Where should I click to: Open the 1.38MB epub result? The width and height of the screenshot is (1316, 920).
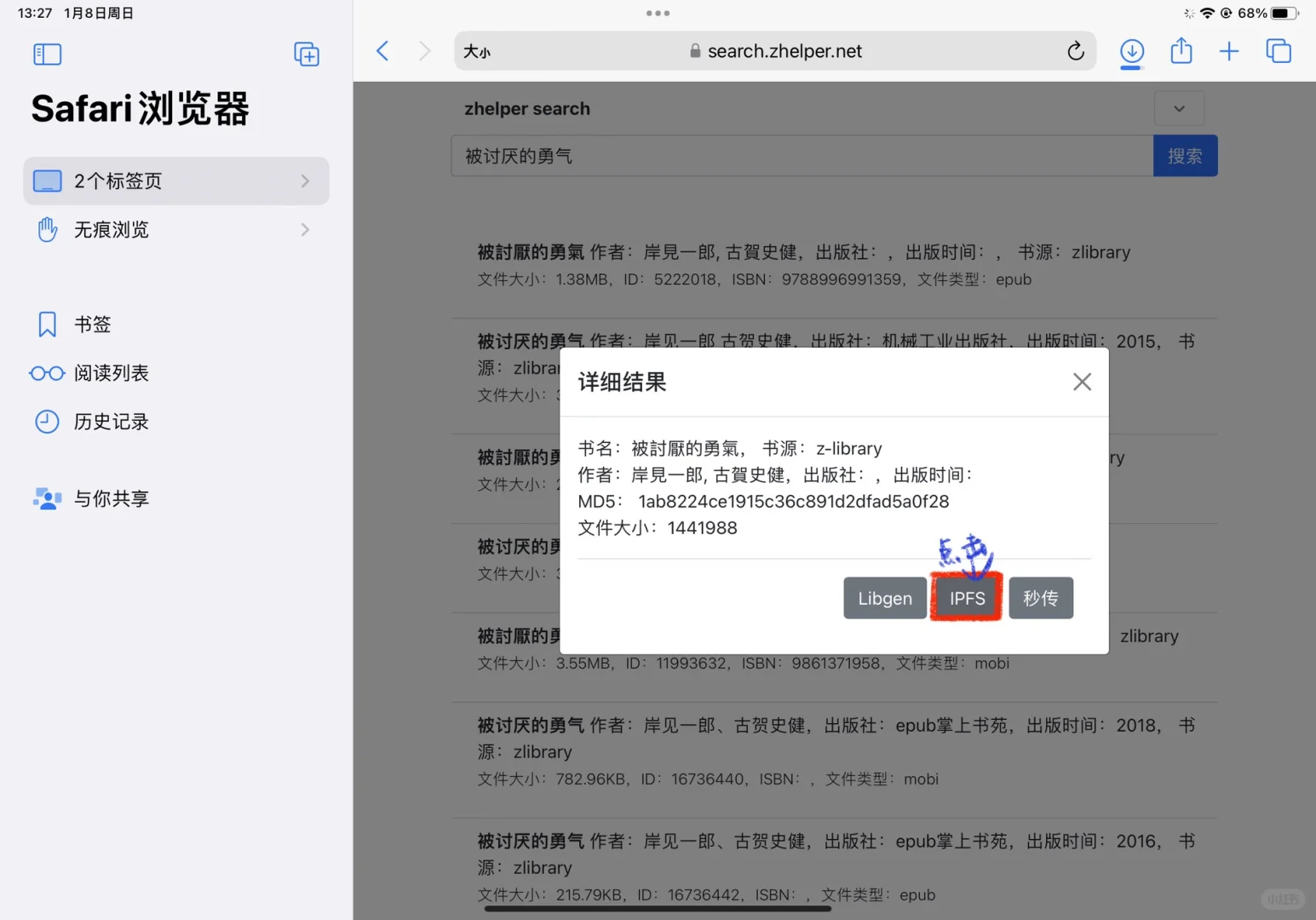pos(834,265)
